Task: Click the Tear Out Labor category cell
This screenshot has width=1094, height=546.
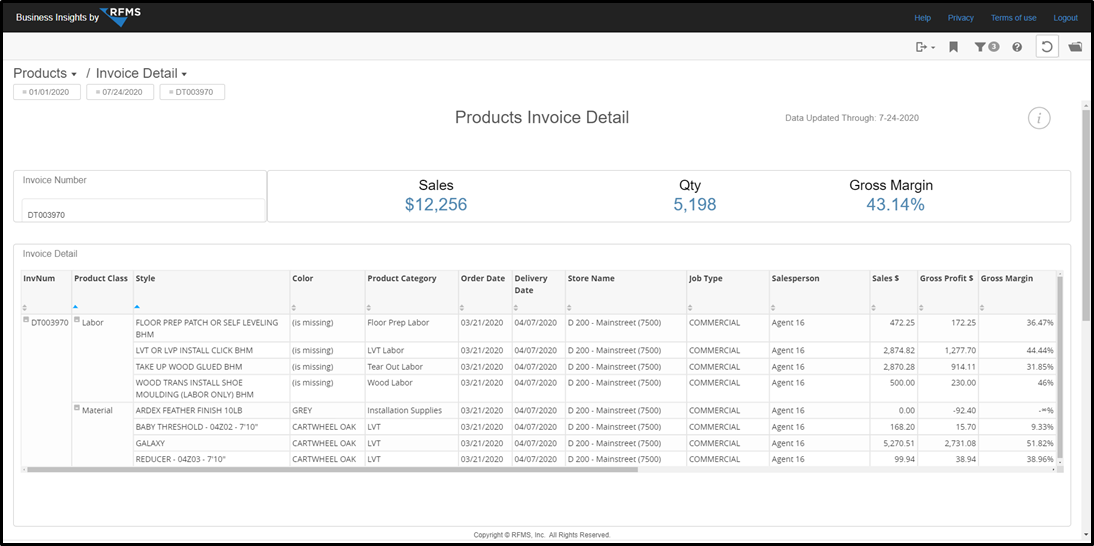Action: 412,366
